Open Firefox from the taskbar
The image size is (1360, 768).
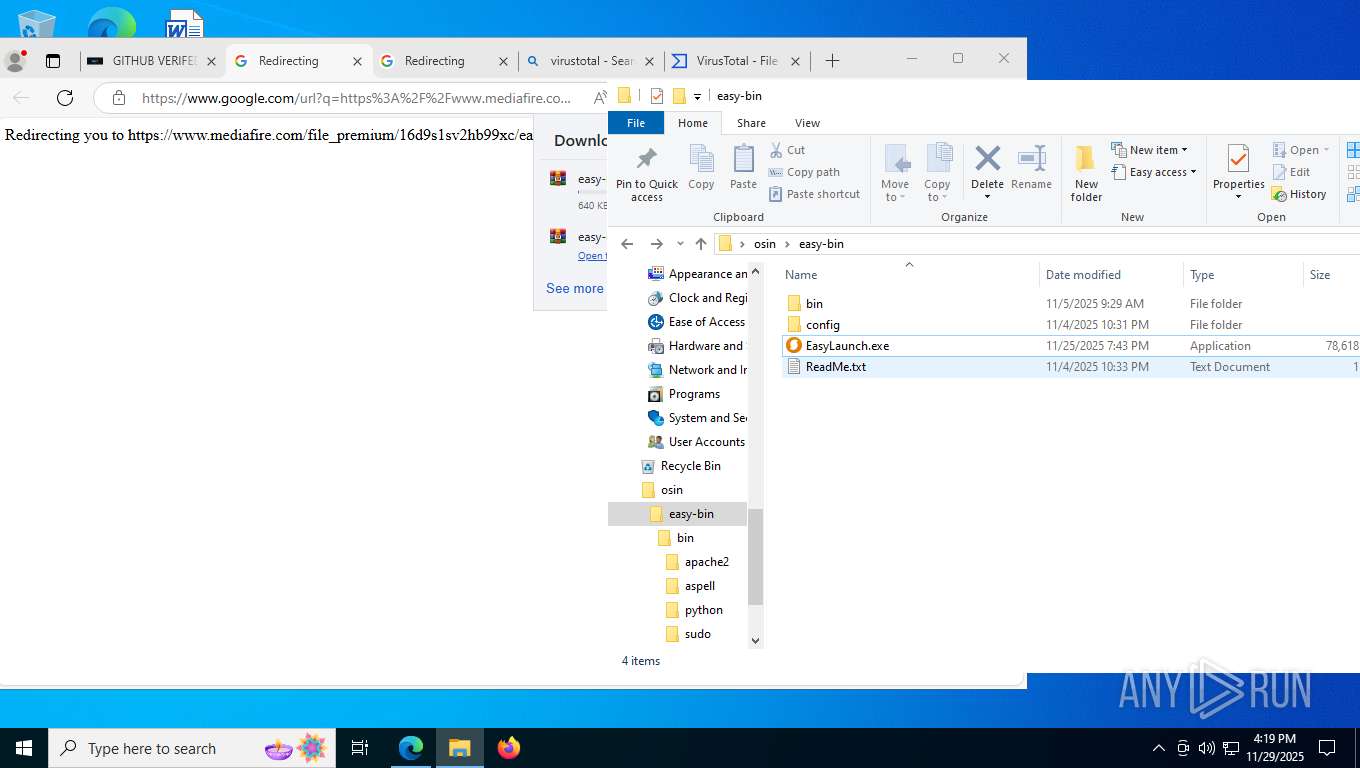click(x=509, y=748)
